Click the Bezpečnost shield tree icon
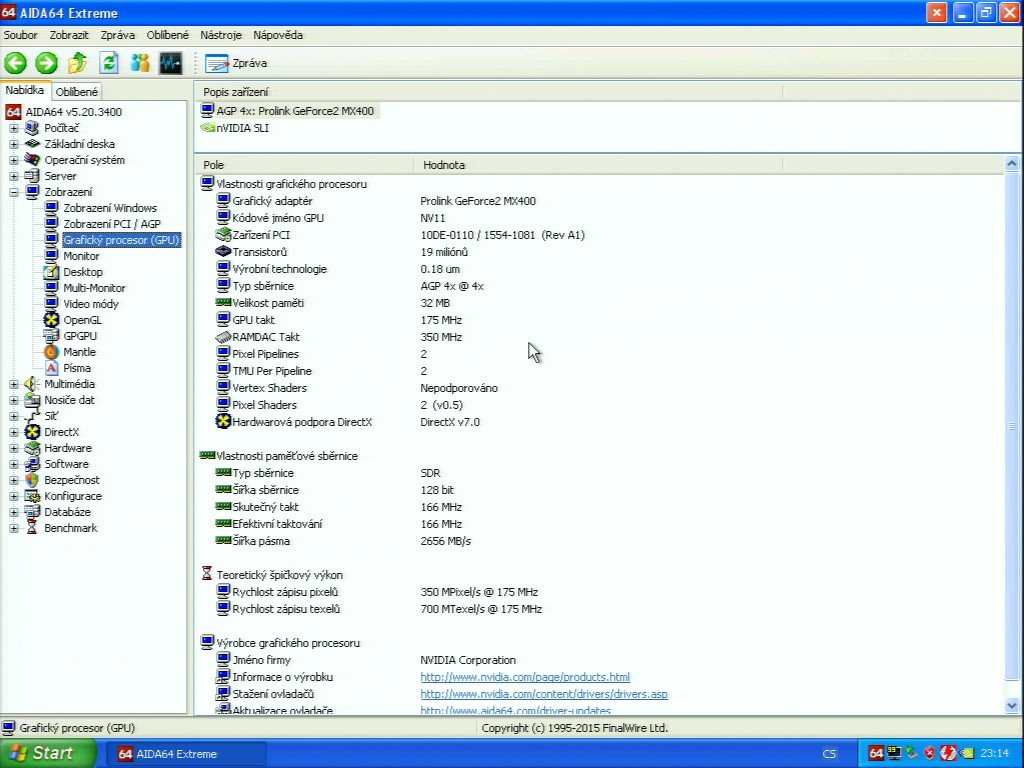The height and width of the screenshot is (768, 1024). click(32, 480)
